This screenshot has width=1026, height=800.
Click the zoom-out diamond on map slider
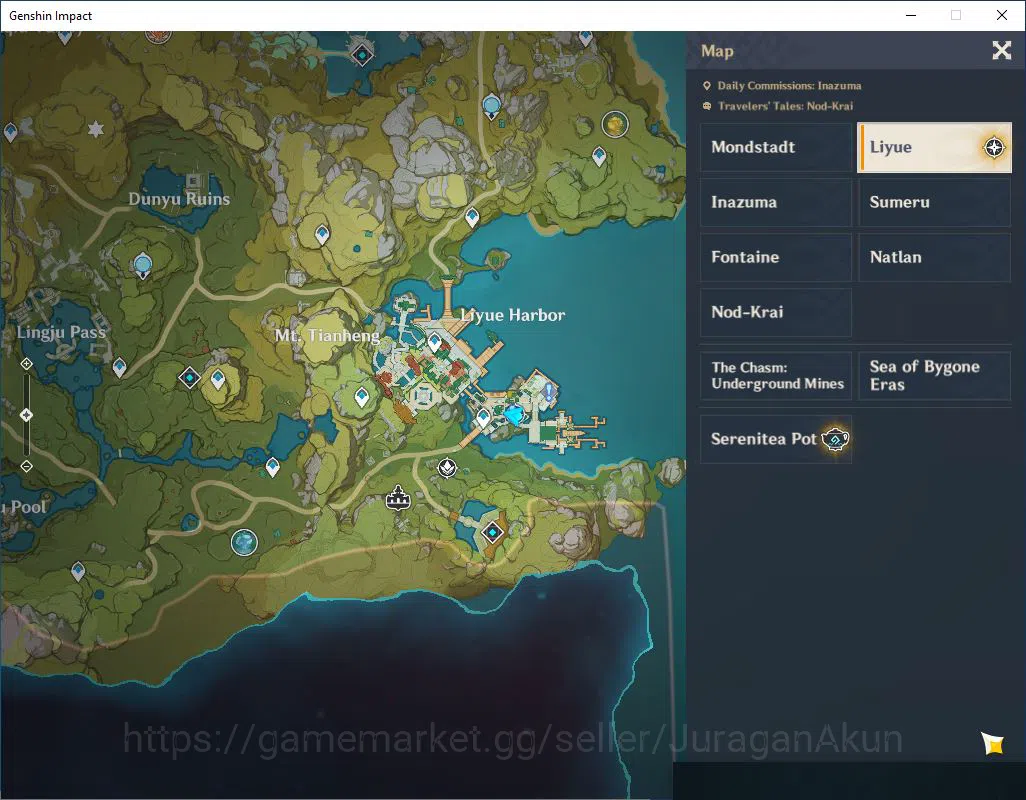26,466
